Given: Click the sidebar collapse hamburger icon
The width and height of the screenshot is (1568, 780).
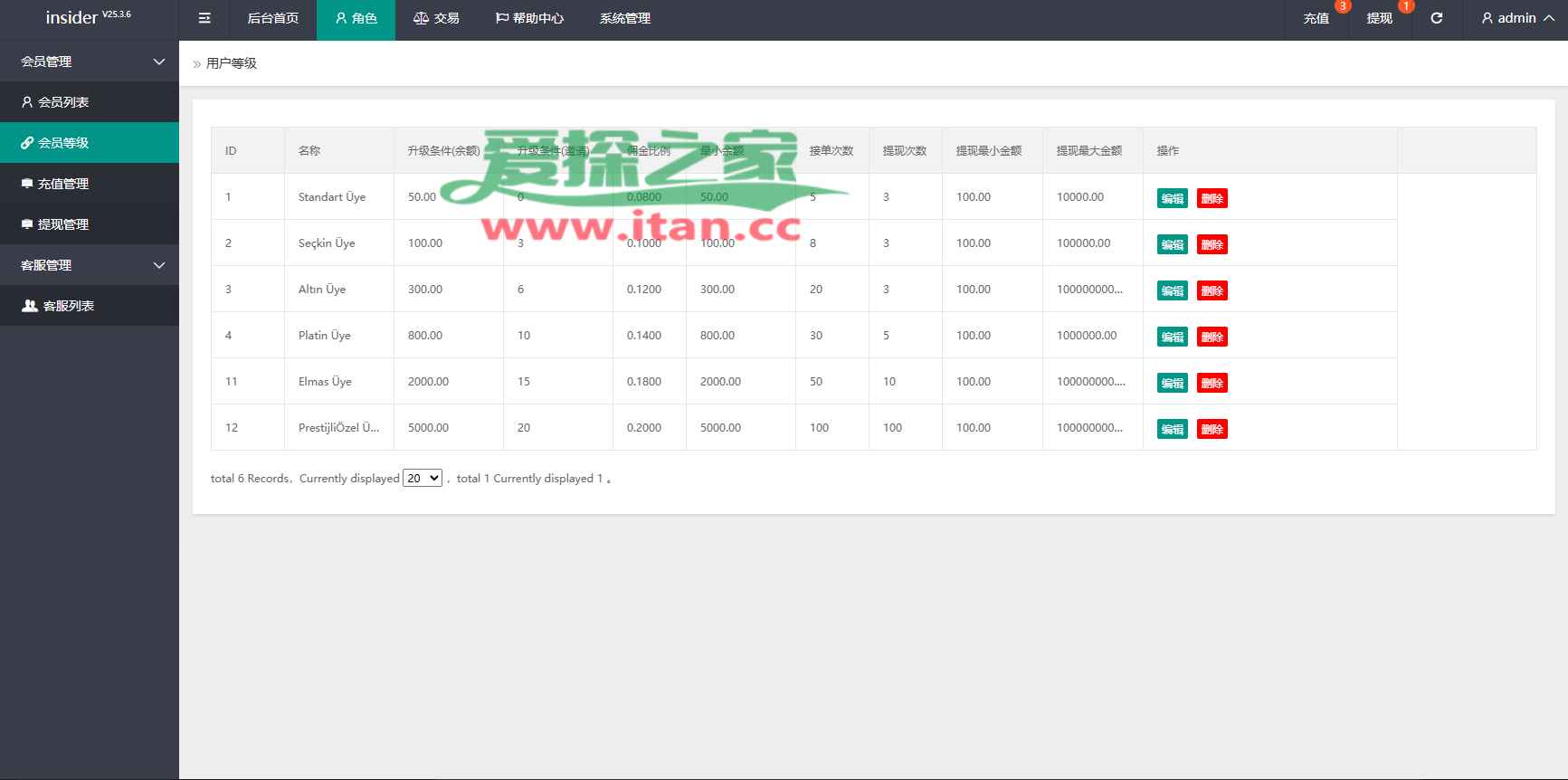Looking at the screenshot, I should tap(204, 18).
